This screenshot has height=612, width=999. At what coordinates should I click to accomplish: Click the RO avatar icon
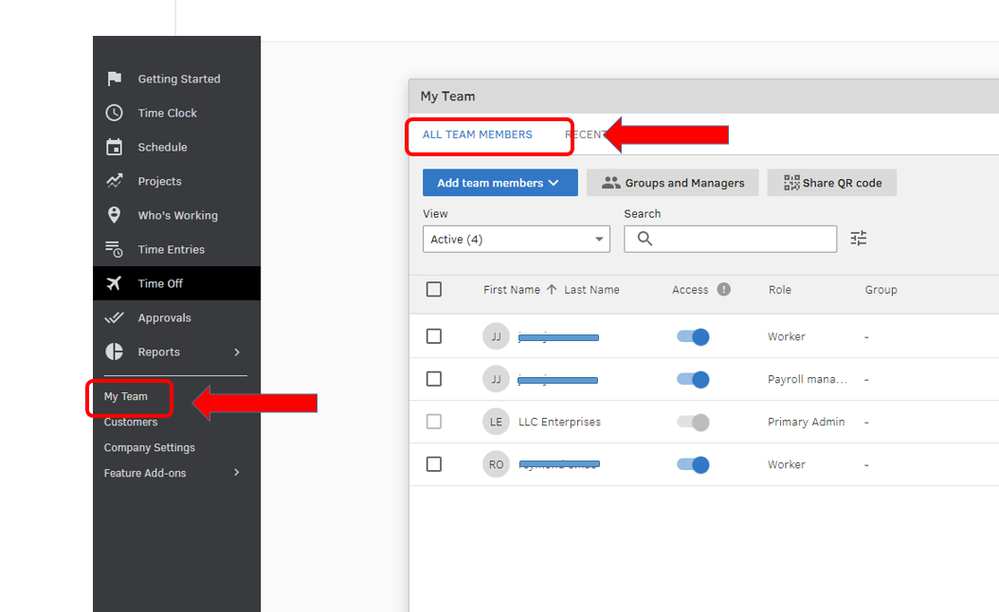[x=496, y=464]
